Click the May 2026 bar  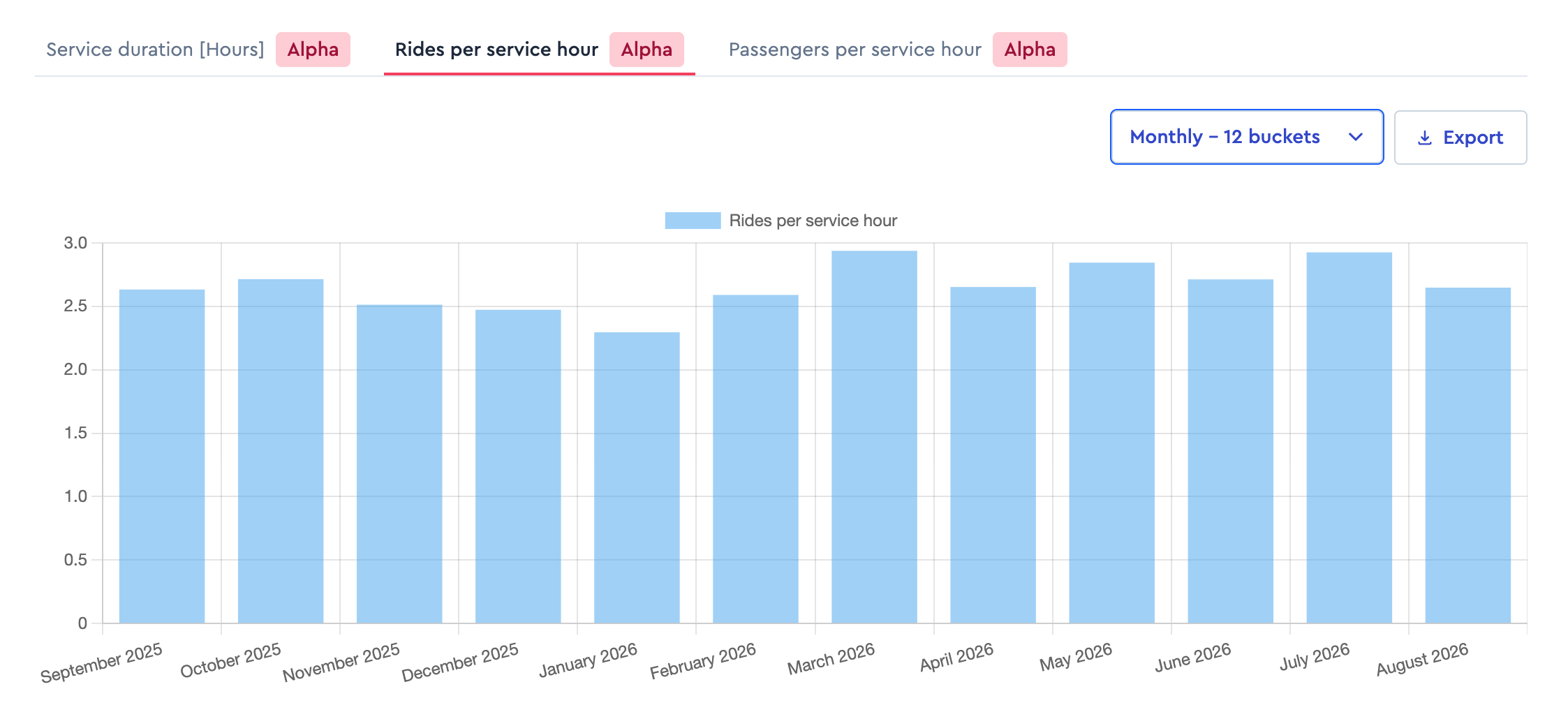[1111, 443]
